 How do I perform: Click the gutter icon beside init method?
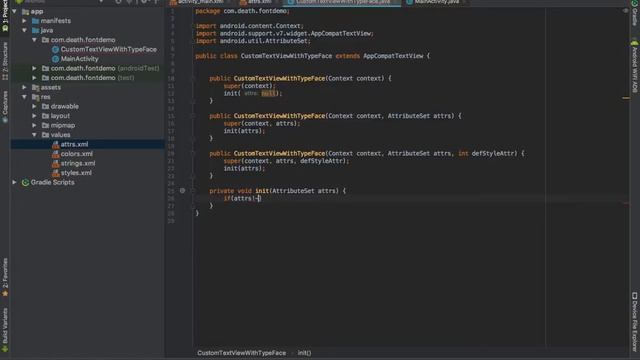182,191
